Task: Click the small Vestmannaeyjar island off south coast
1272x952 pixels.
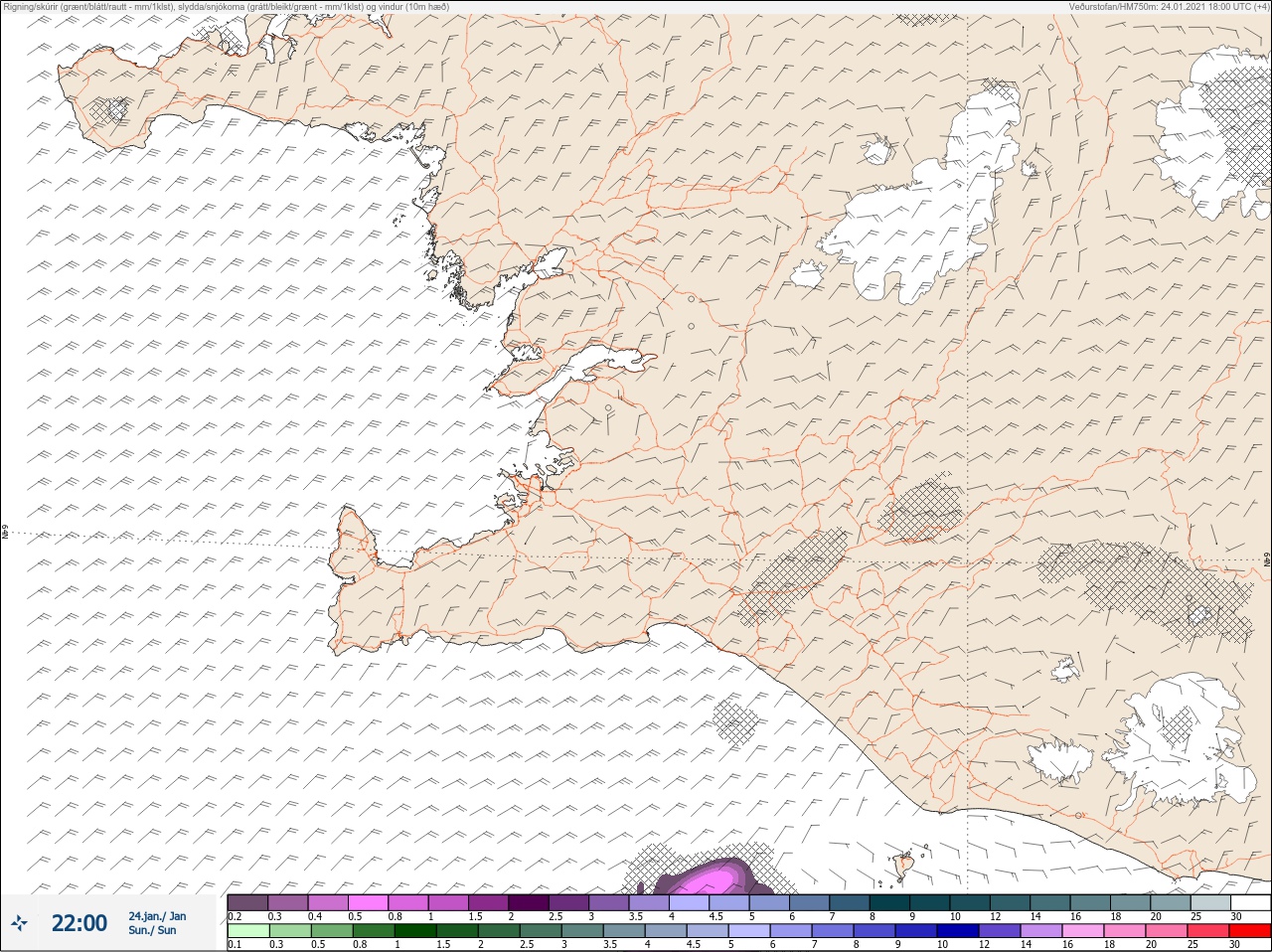Action: (x=903, y=867)
